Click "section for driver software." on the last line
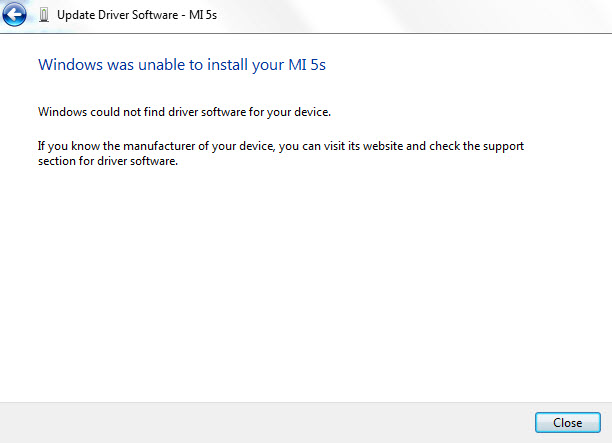Screen dimensions: 612x443 coord(108,162)
